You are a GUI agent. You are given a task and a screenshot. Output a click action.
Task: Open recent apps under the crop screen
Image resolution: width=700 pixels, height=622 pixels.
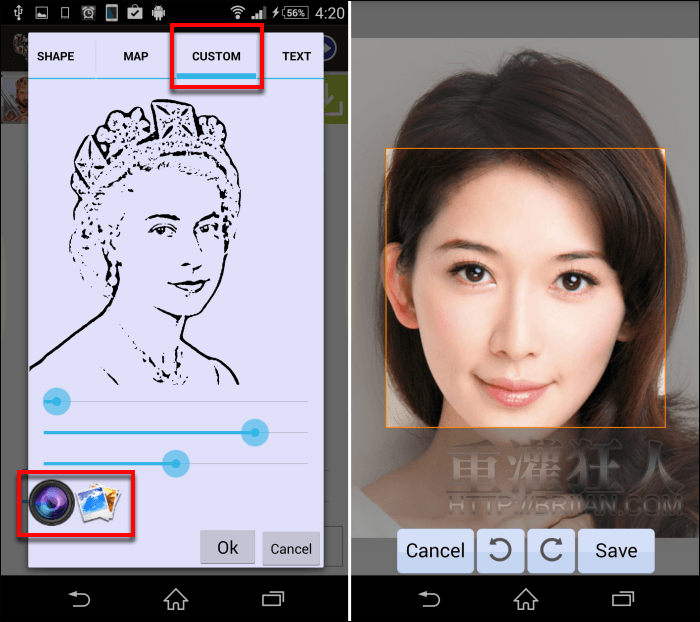click(623, 599)
